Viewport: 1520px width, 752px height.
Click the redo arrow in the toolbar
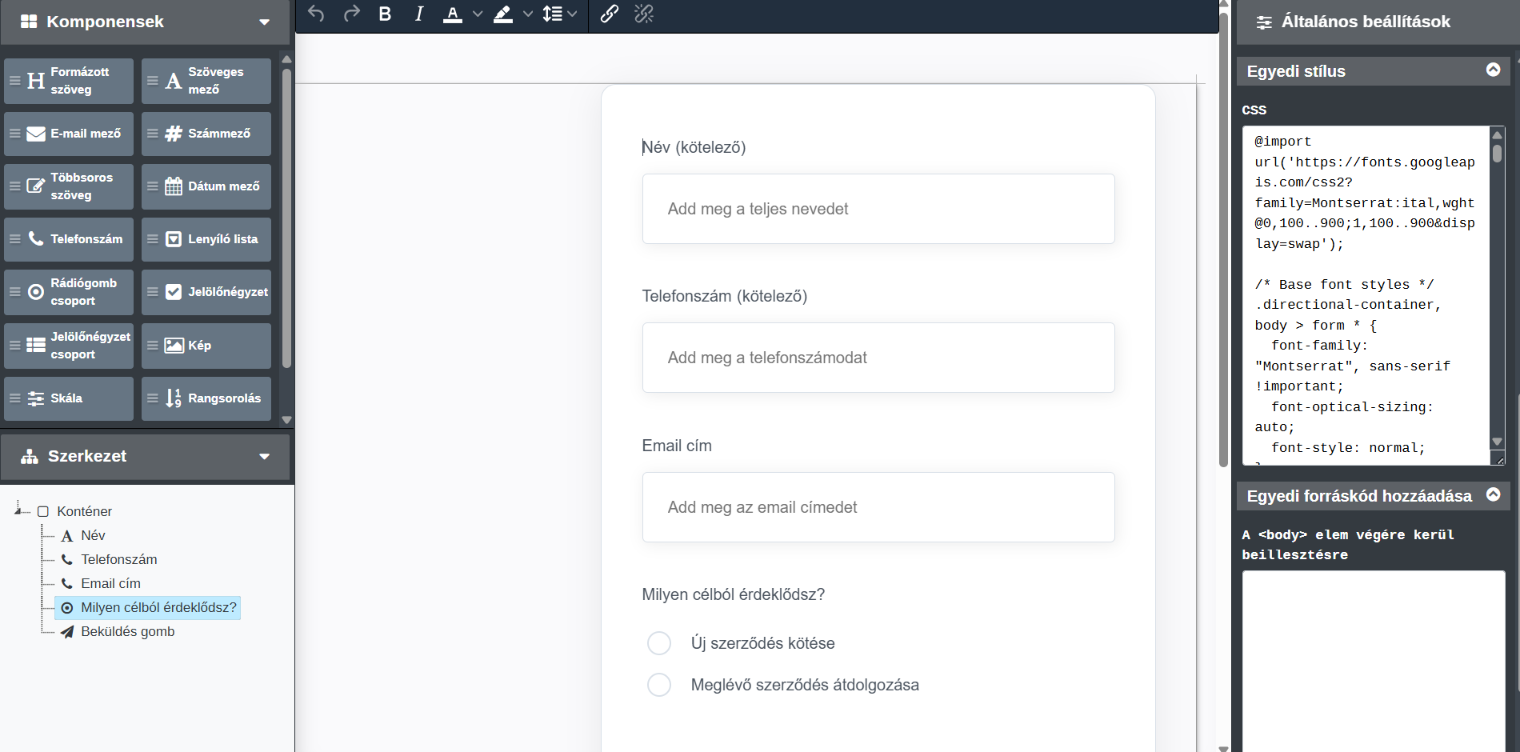(x=351, y=14)
